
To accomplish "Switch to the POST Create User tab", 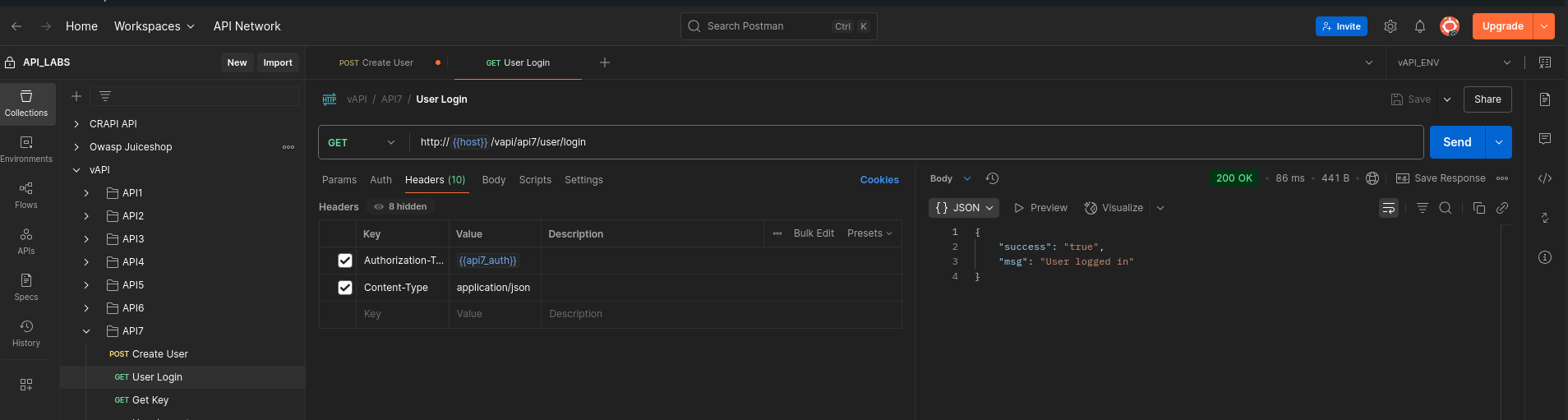I will click(376, 62).
